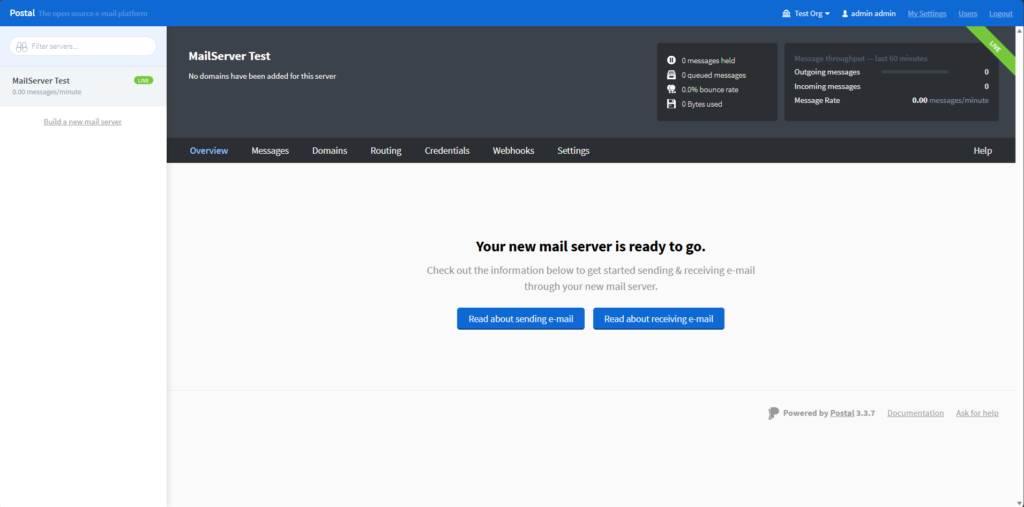
Task: Click the user icon beside admin admin
Action: pyautogui.click(x=844, y=13)
